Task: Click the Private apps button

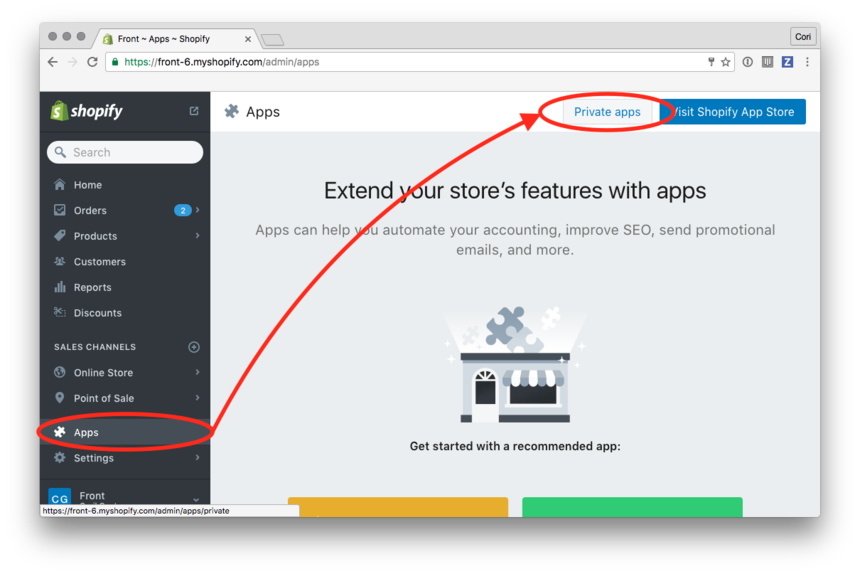Action: tap(607, 112)
